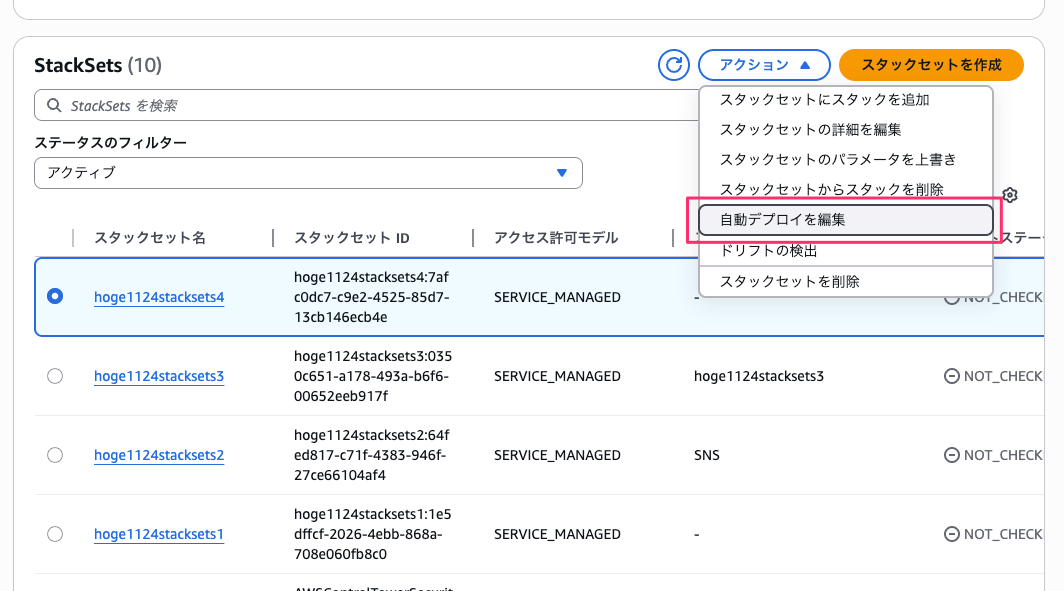Collapse the アクション dropdown menu

(764, 65)
